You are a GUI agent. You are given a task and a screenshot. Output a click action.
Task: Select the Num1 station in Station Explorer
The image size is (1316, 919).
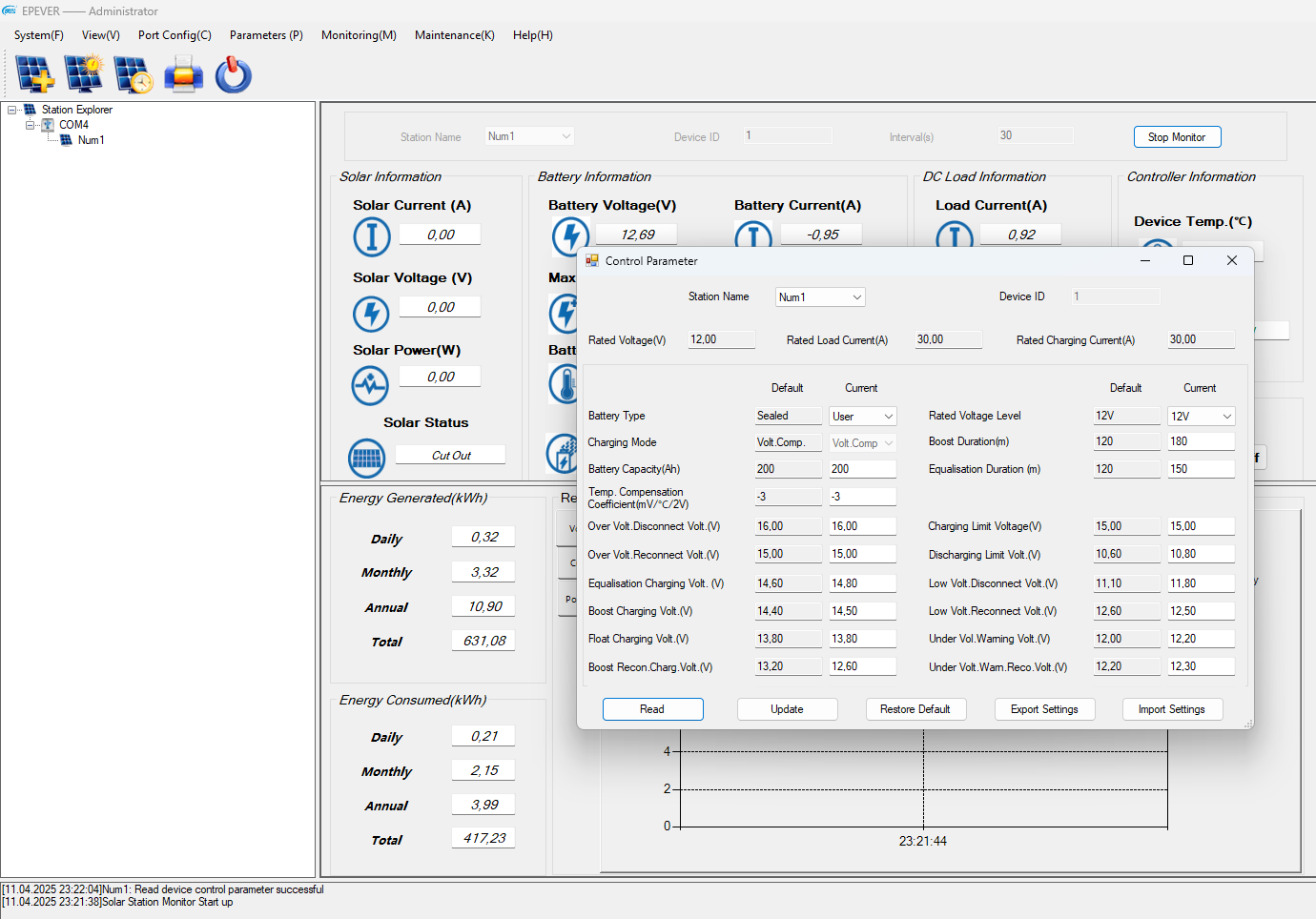point(91,140)
